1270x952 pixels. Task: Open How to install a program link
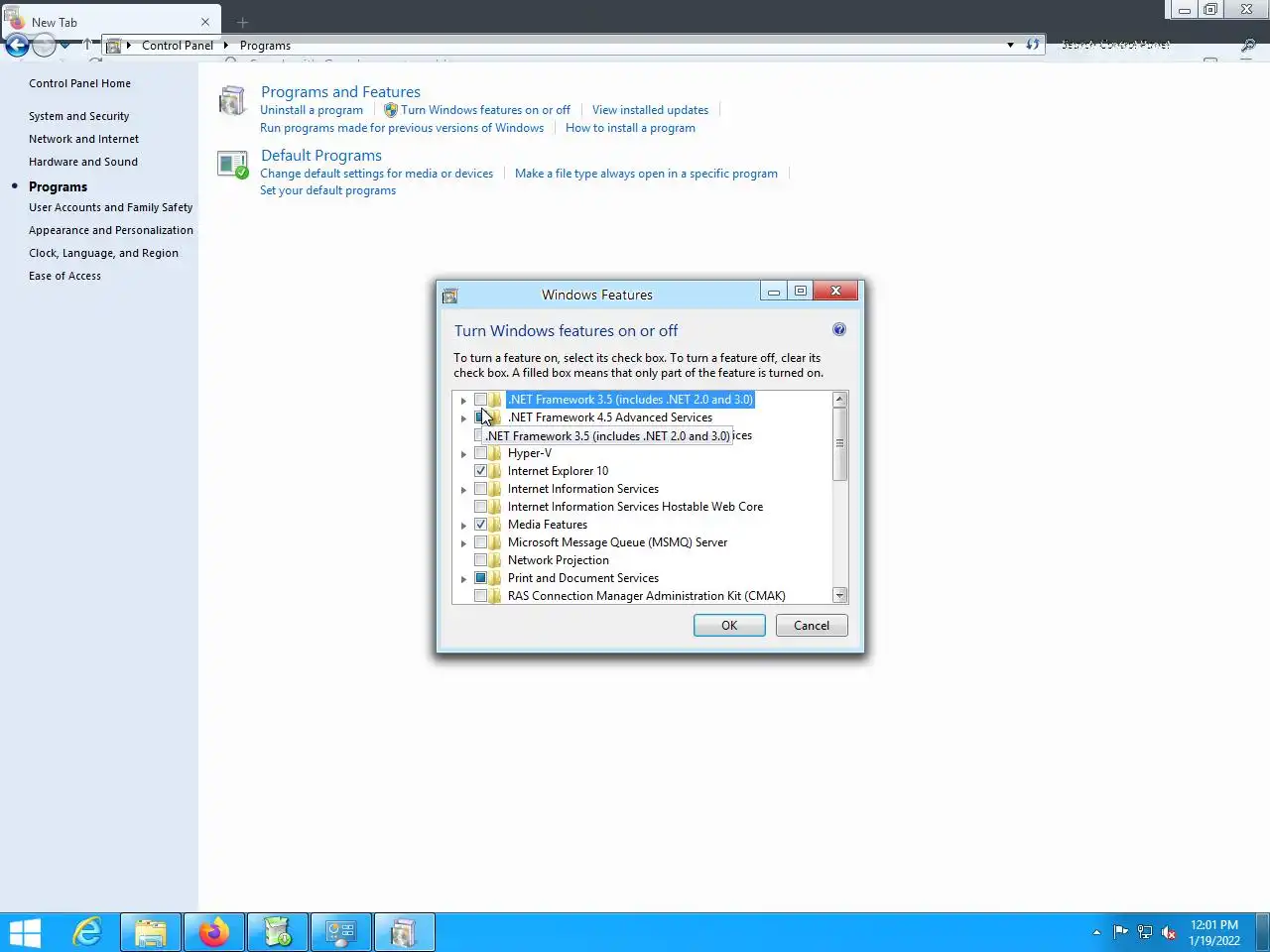pyautogui.click(x=630, y=128)
